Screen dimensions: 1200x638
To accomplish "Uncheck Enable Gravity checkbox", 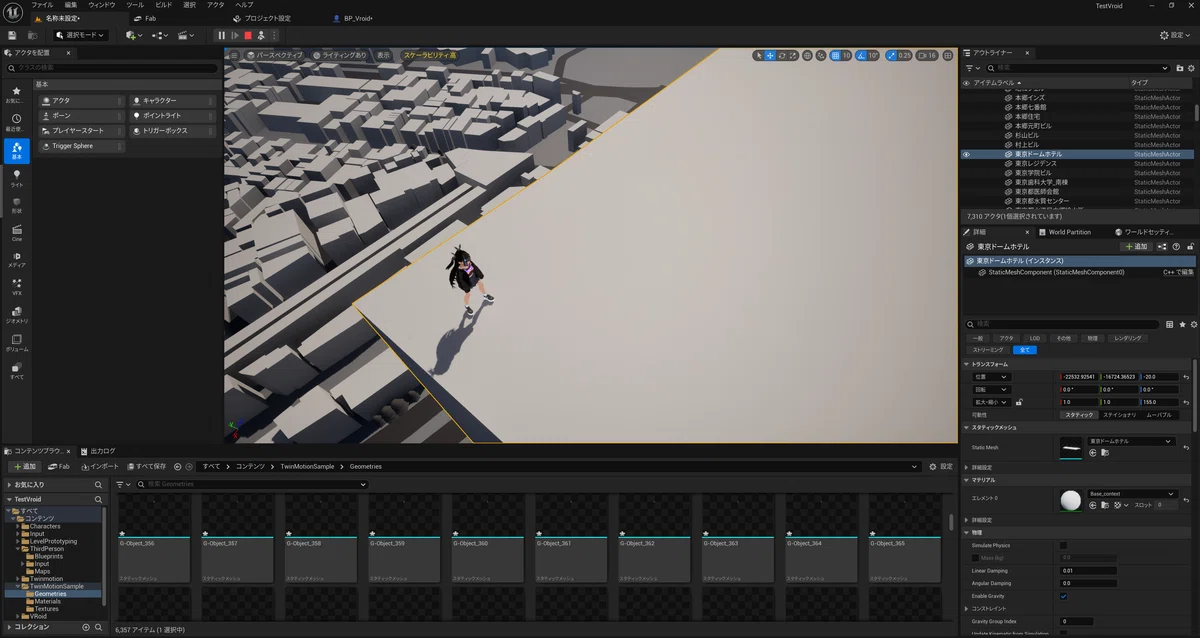I will coord(1063,596).
